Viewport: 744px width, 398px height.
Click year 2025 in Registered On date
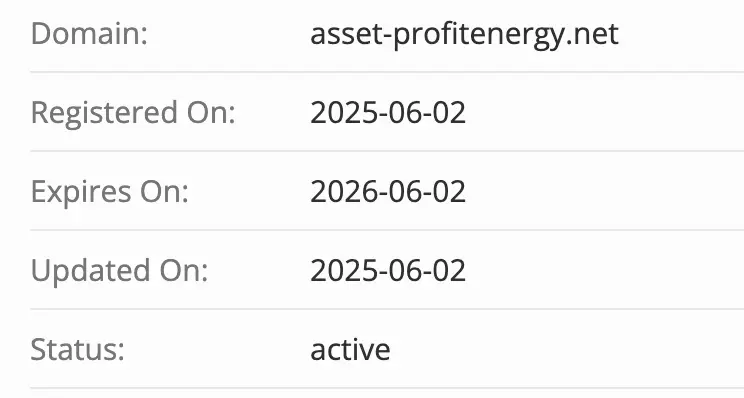342,113
